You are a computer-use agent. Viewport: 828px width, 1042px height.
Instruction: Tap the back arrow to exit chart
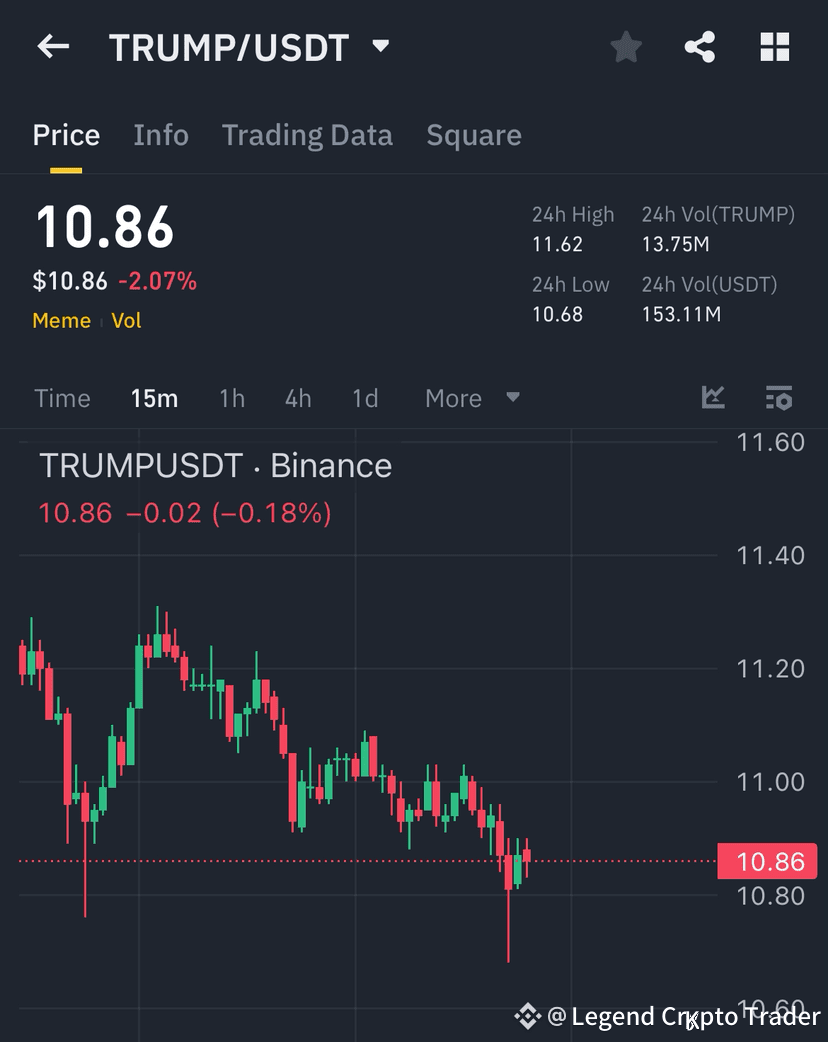(52, 47)
